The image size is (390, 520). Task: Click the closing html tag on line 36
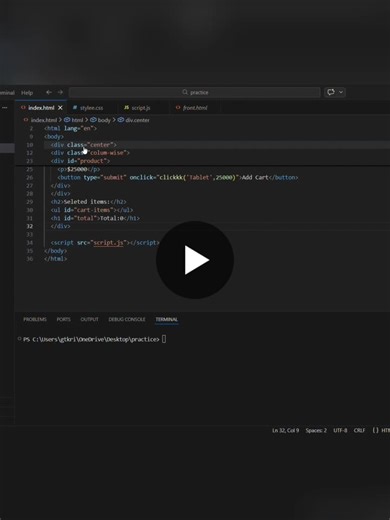(x=55, y=259)
